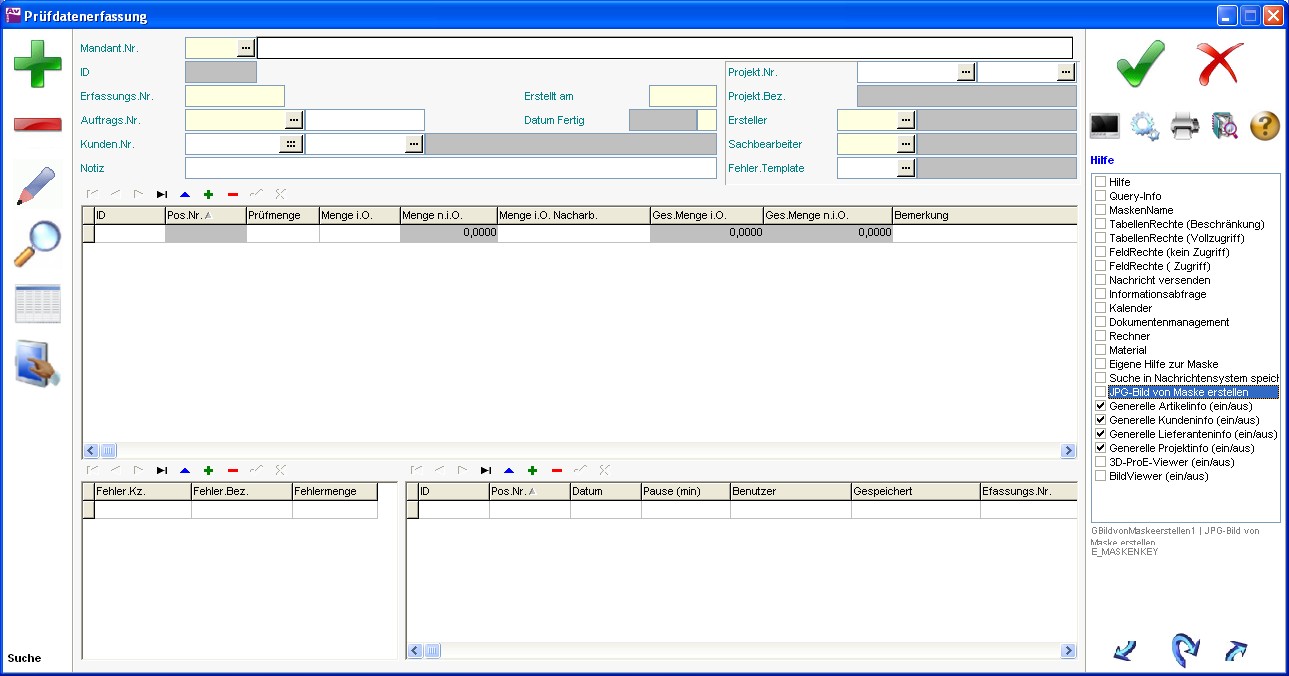Click the red minus delete record icon

(37, 124)
